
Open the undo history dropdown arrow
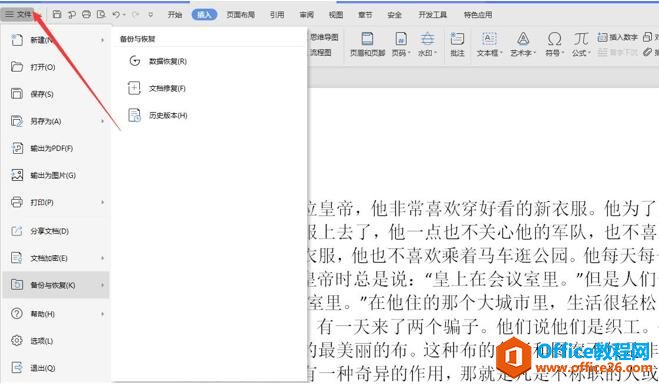pyautogui.click(x=124, y=15)
